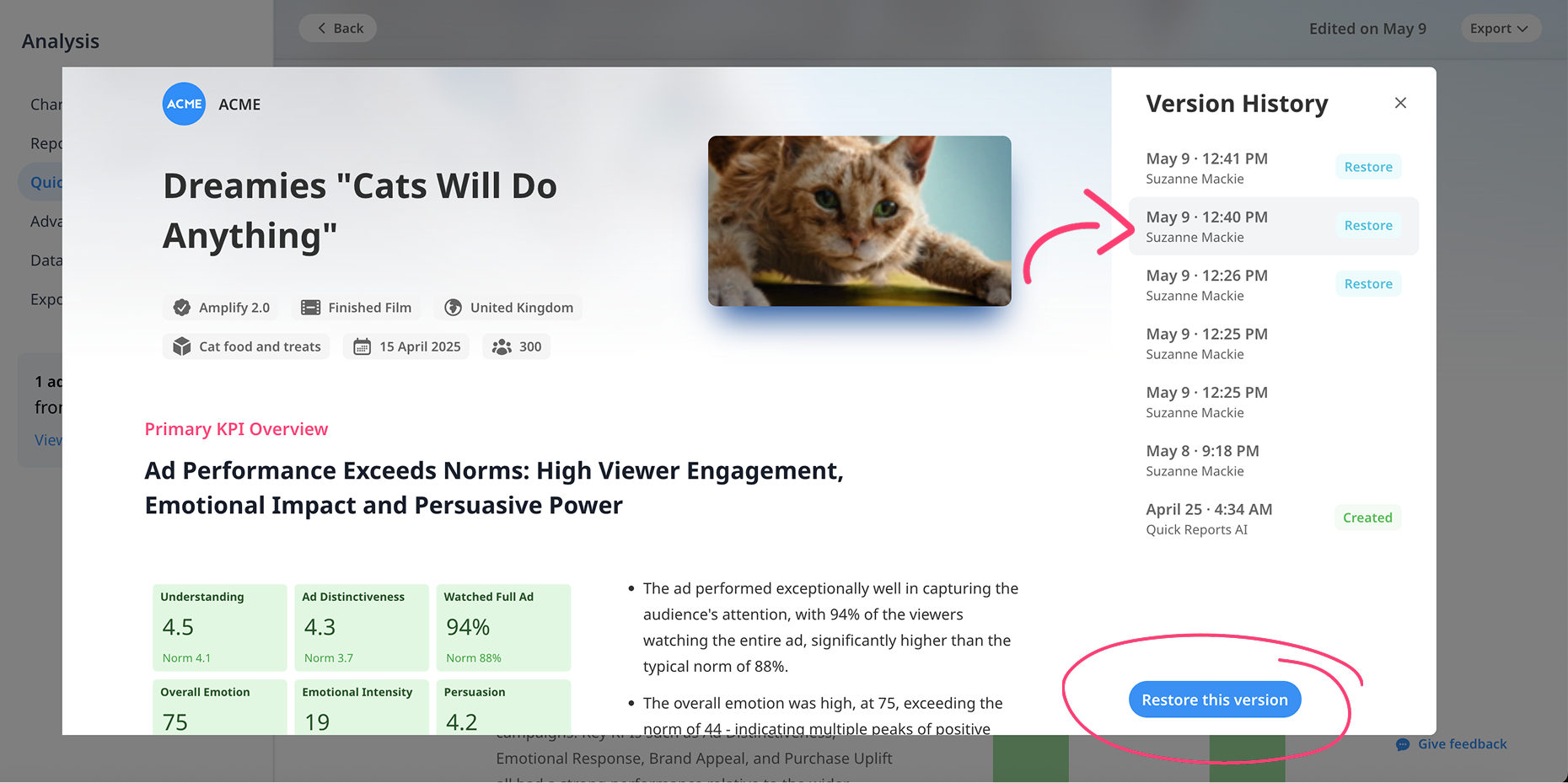
Task: Click the calendar icon beside 15 April 2025
Action: click(x=362, y=346)
